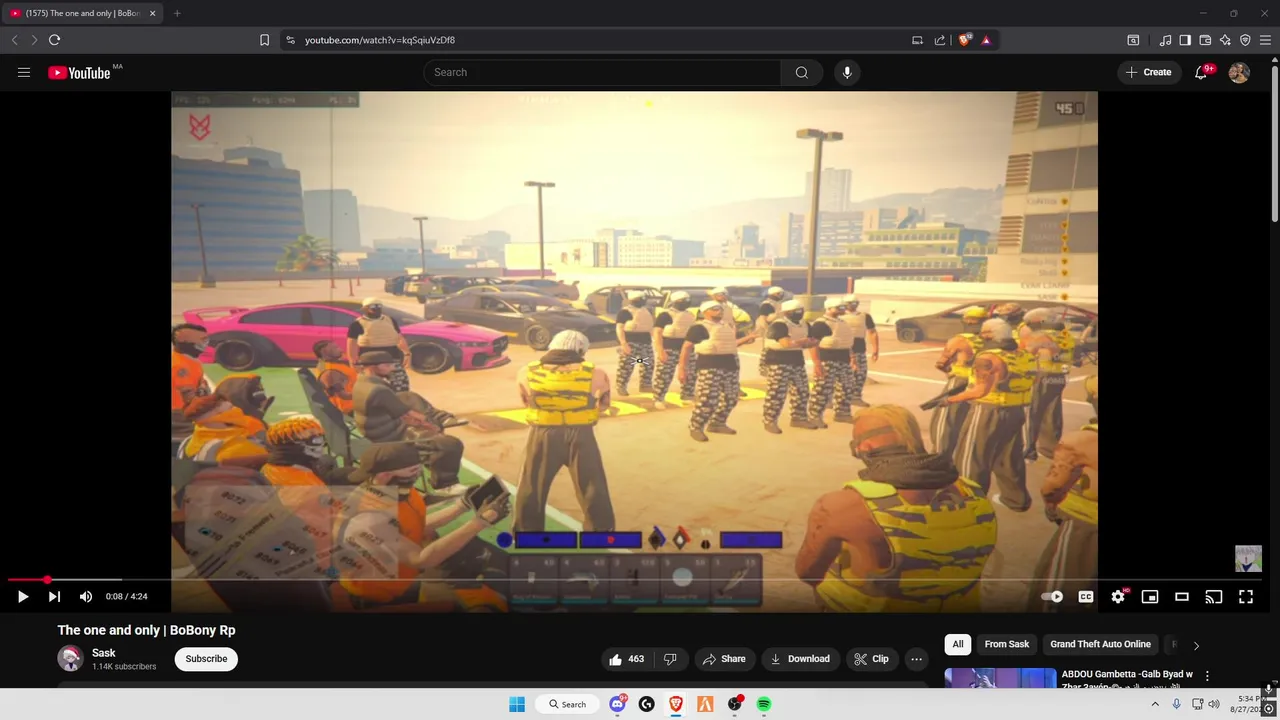The width and height of the screenshot is (1280, 720).
Task: Dislike this video
Action: [x=670, y=659]
